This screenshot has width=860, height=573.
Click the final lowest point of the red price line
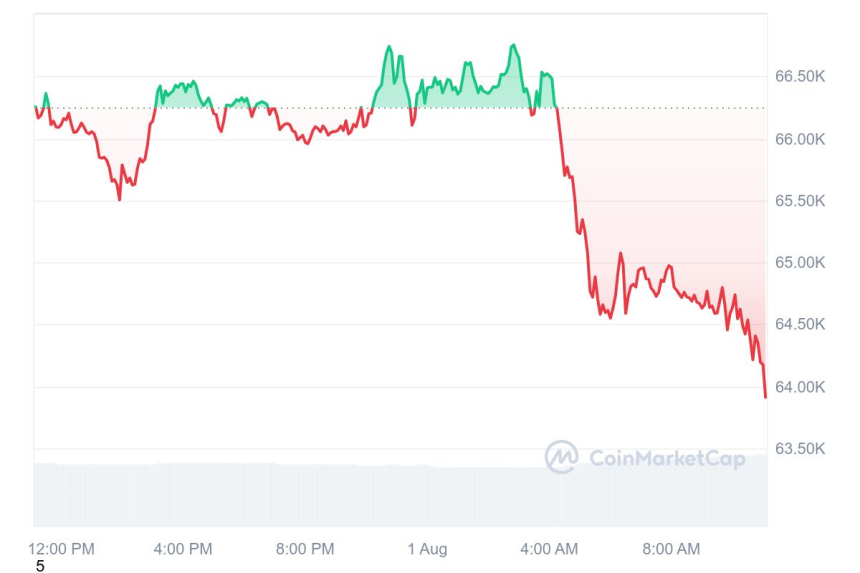(x=765, y=397)
